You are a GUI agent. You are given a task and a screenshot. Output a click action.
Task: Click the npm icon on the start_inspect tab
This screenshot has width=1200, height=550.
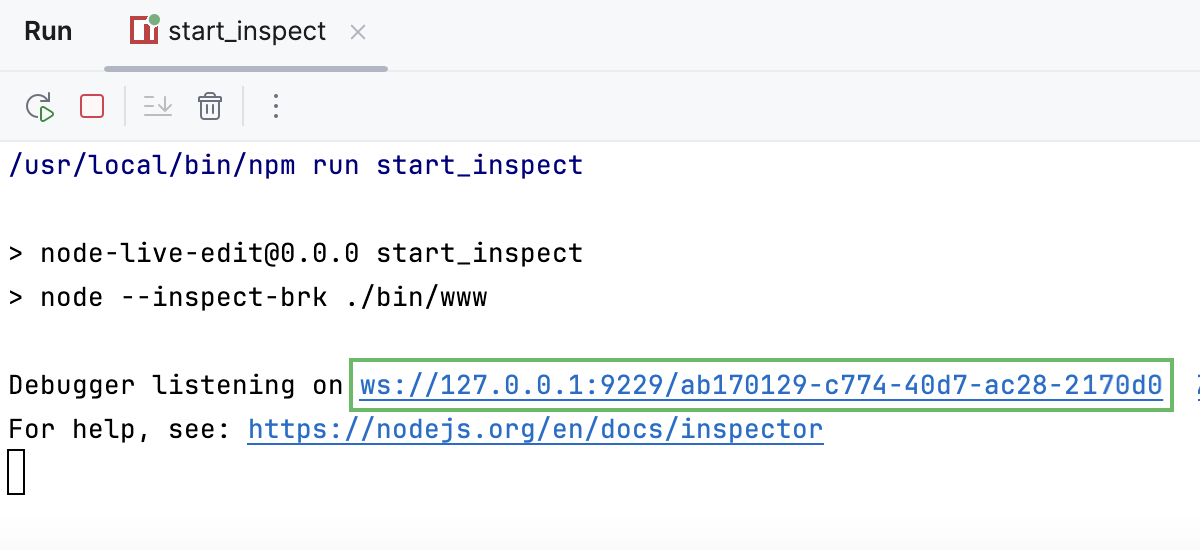(x=145, y=31)
